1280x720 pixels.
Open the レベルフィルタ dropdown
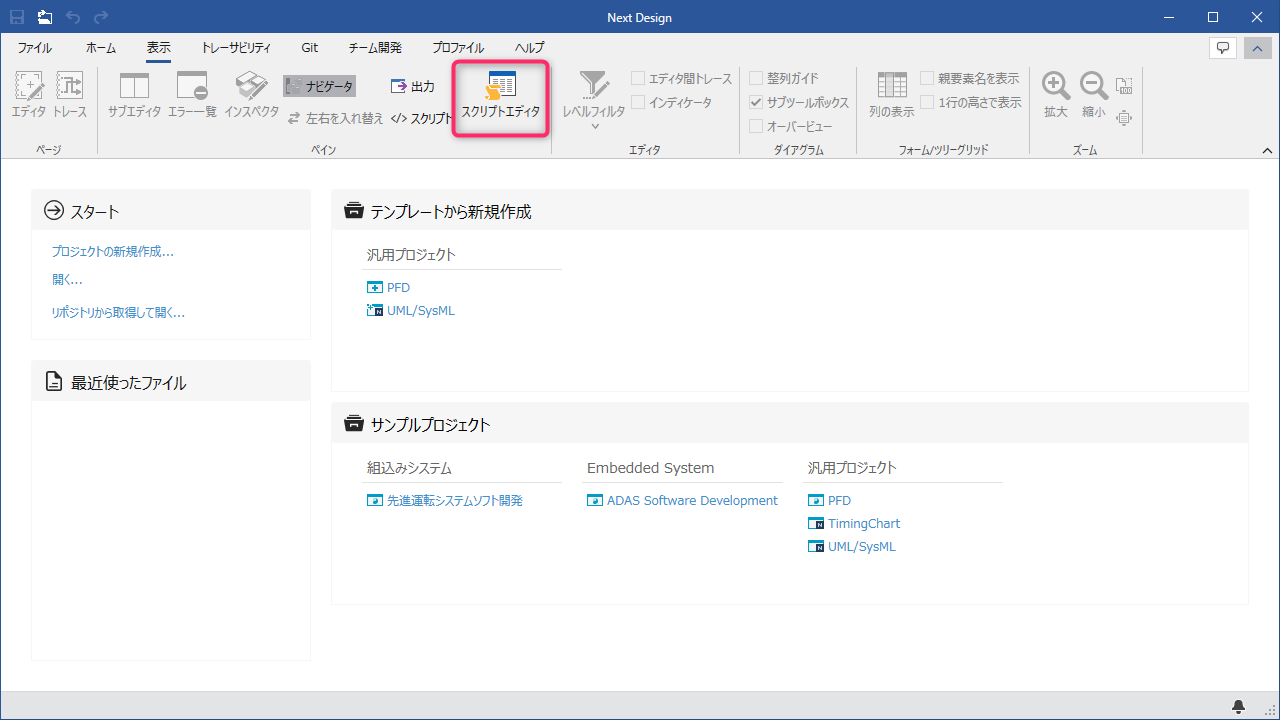coord(594,100)
